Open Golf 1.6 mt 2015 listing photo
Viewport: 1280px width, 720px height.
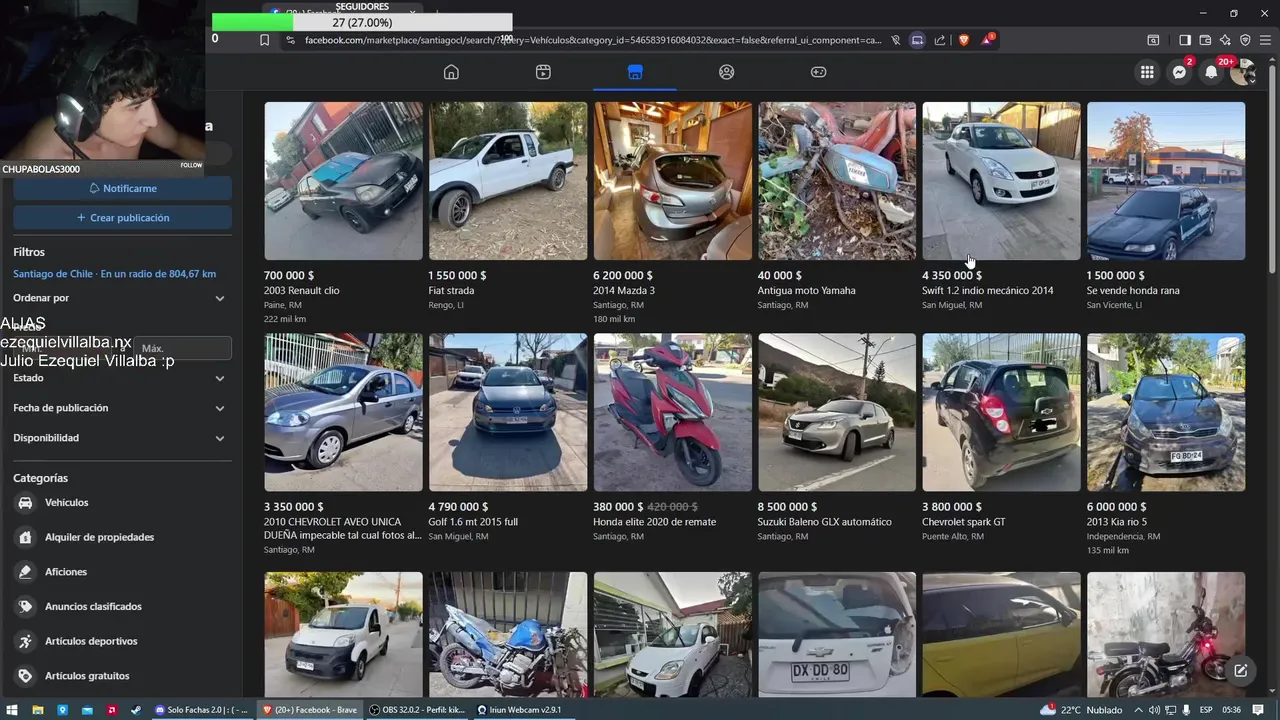click(x=508, y=412)
